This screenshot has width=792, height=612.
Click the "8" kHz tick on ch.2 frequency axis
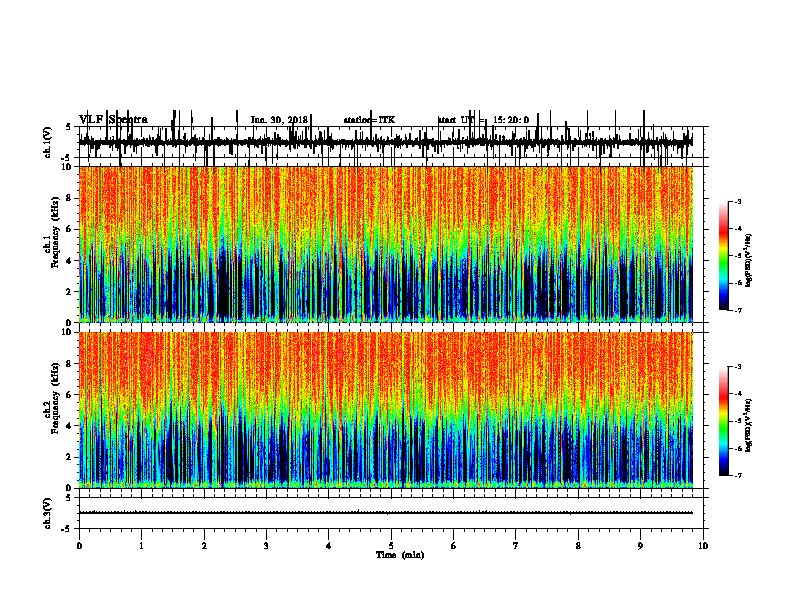69,364
